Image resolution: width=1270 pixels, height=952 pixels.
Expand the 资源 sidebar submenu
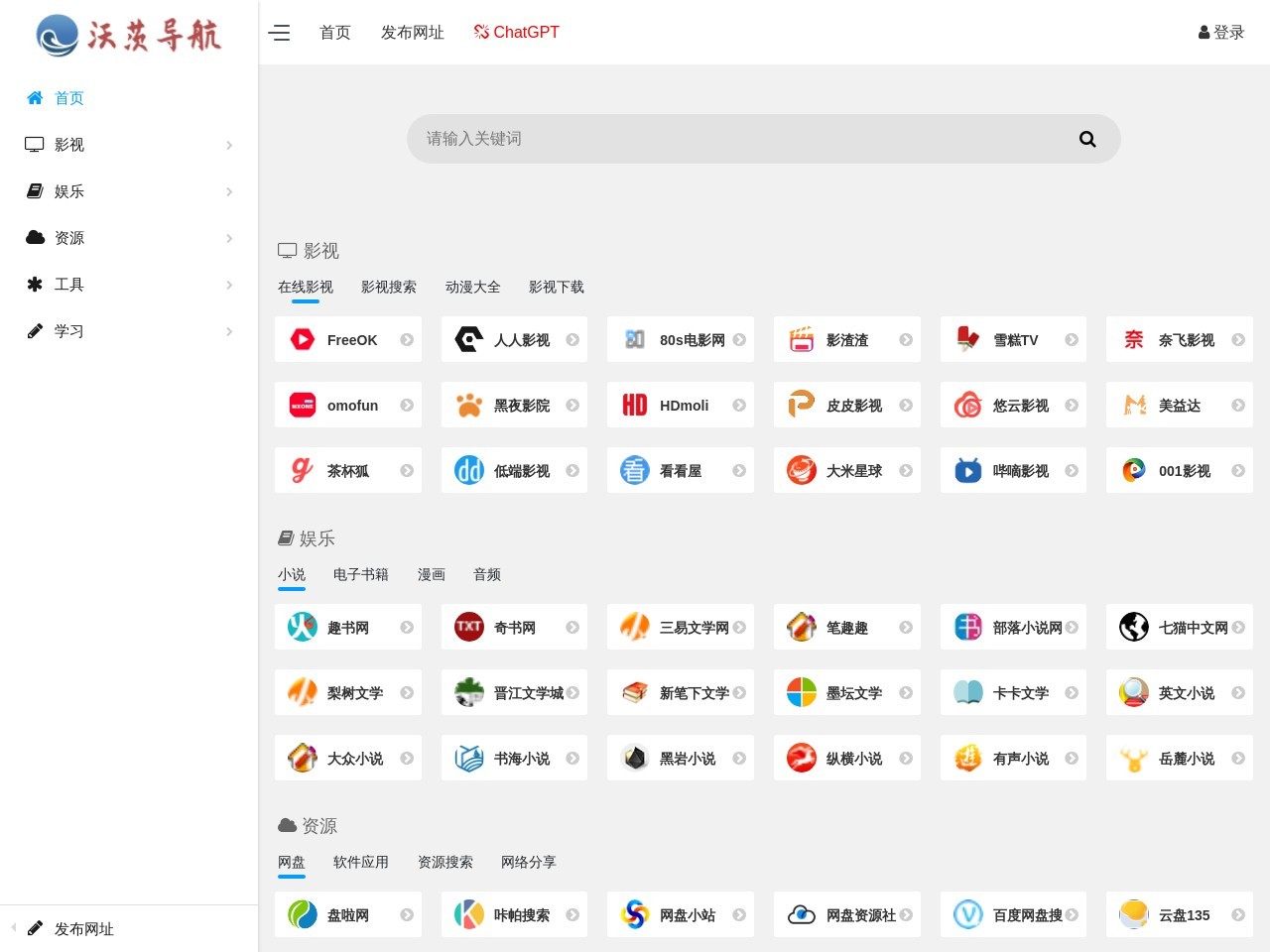point(129,238)
